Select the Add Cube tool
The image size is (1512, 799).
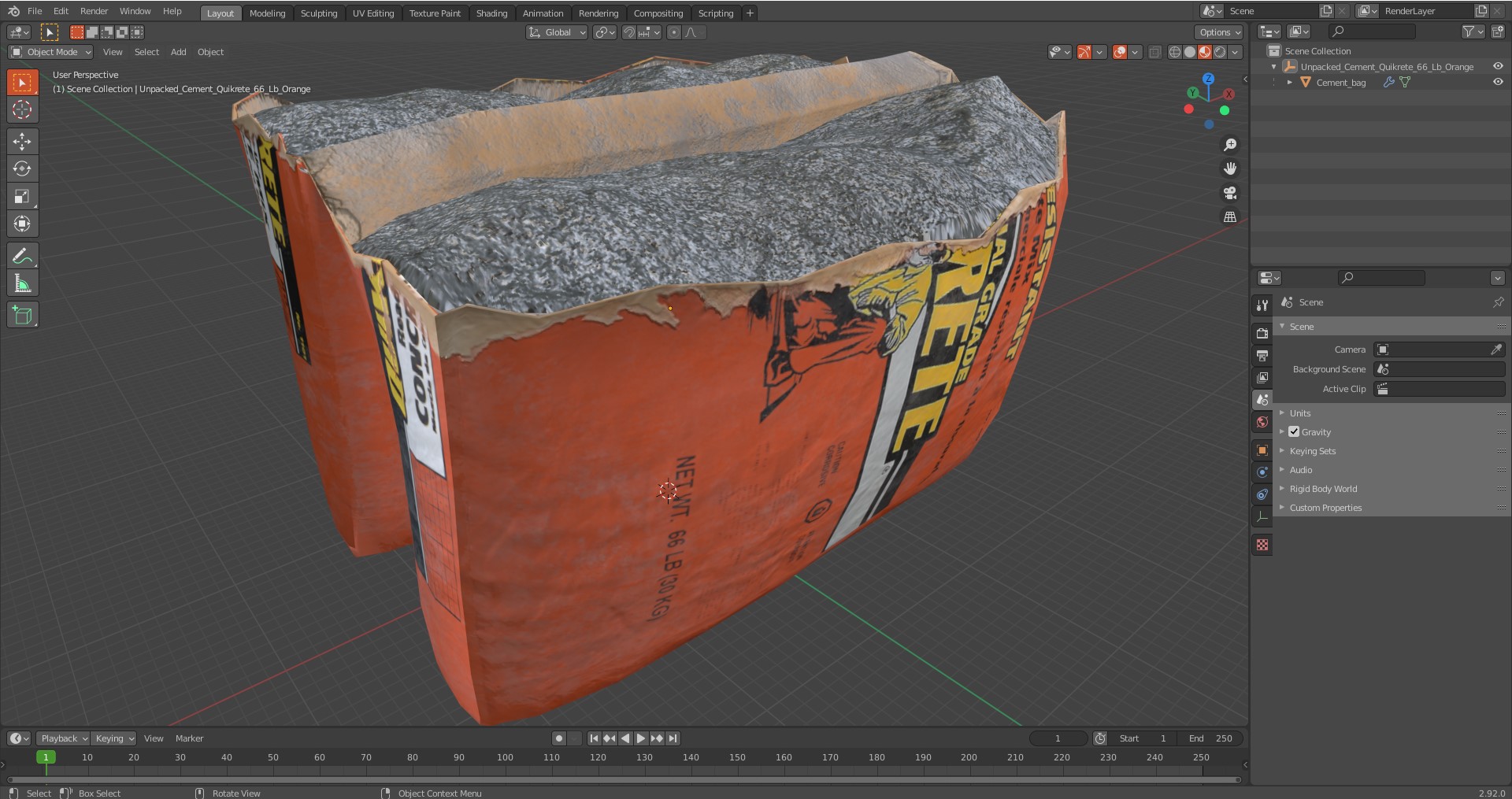click(x=22, y=315)
